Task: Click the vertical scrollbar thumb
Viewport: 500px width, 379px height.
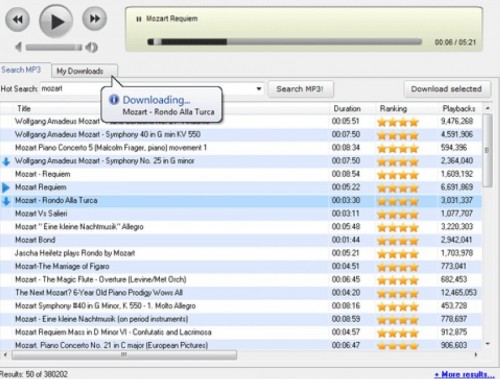Action: [x=487, y=150]
